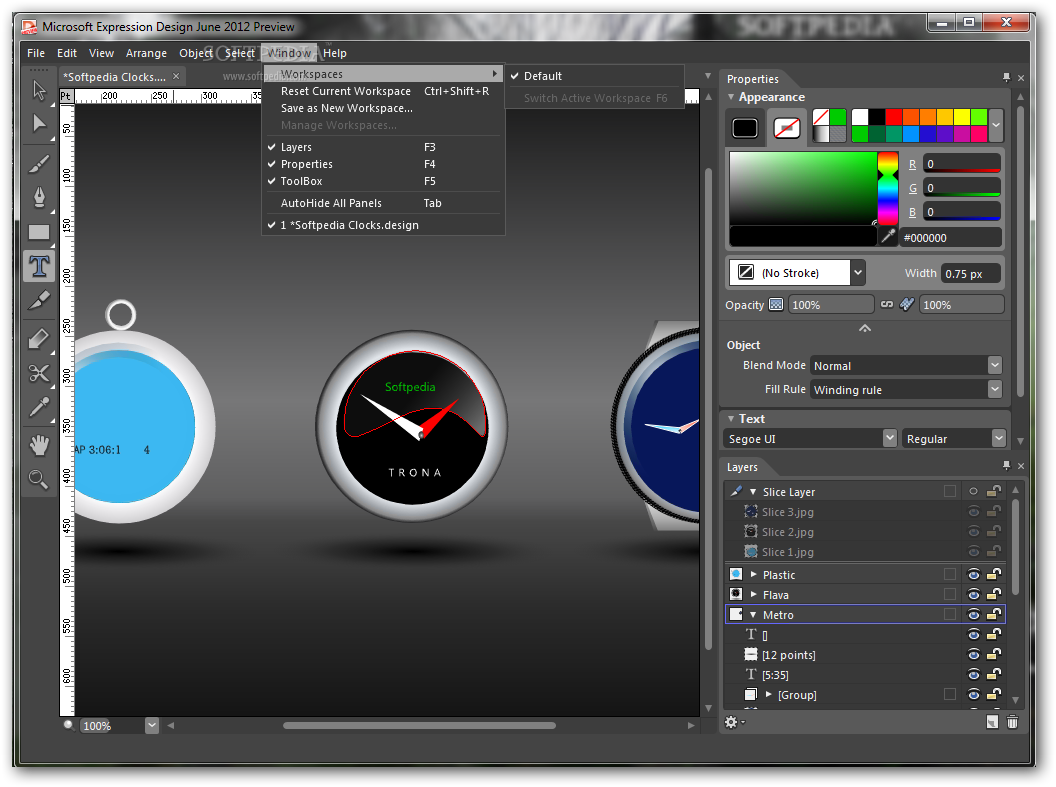Image resolution: width=1056 pixels, height=787 pixels.
Task: Open the Fill Rule dropdown
Action: [x=995, y=389]
